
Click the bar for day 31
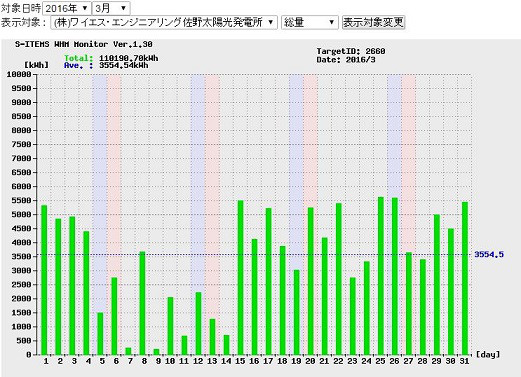(x=465, y=278)
